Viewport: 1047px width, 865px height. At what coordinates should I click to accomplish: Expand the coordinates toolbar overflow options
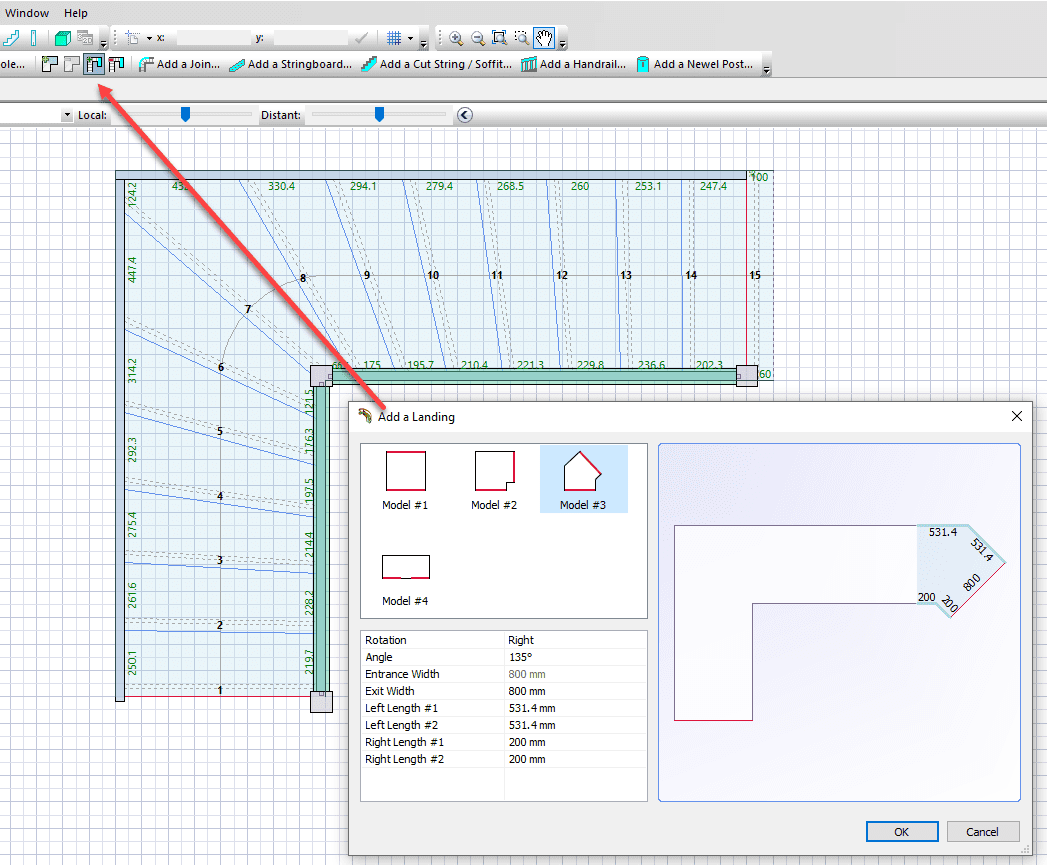coord(423,43)
